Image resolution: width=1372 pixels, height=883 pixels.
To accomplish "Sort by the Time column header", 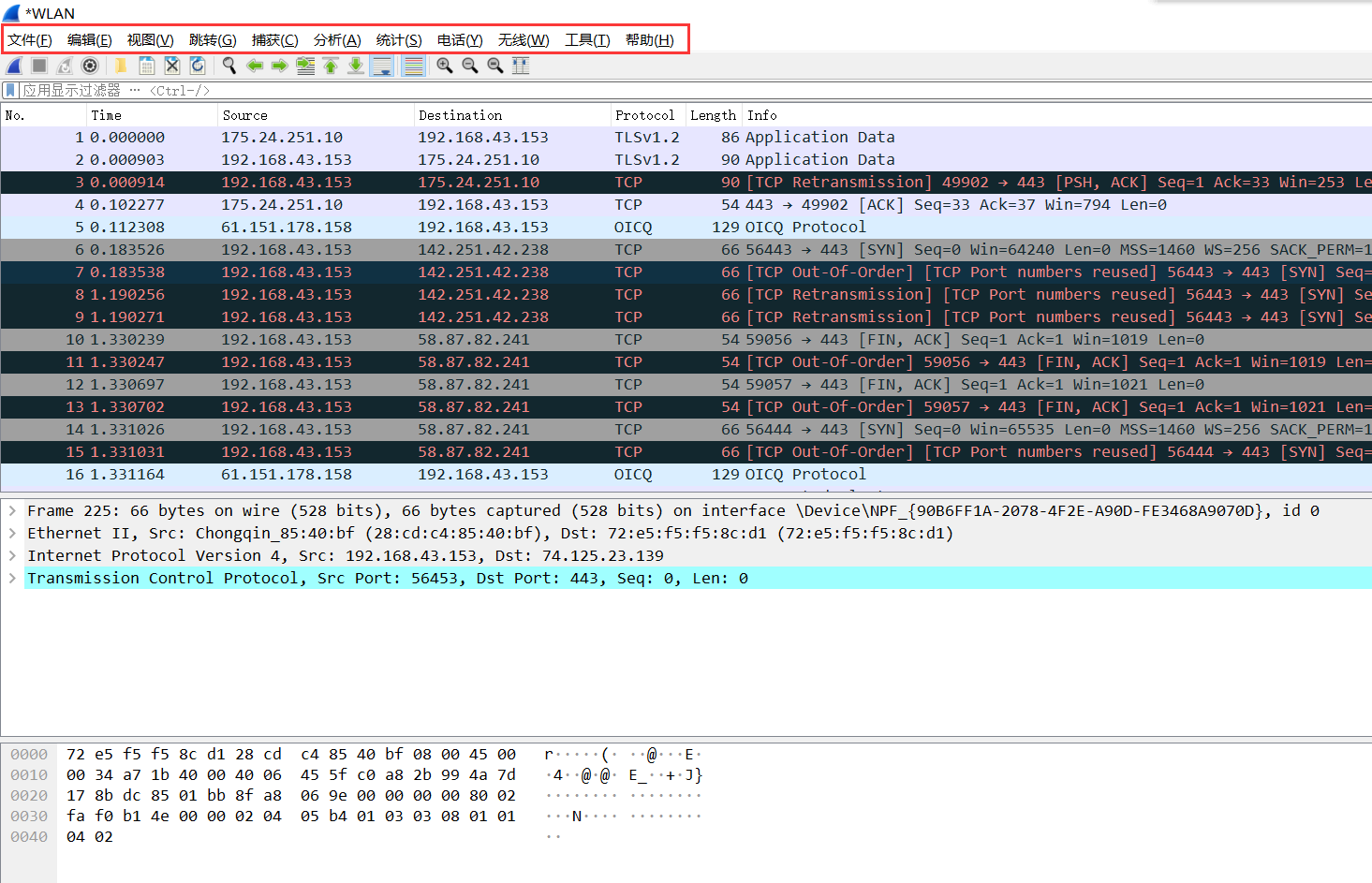I will pos(152,115).
